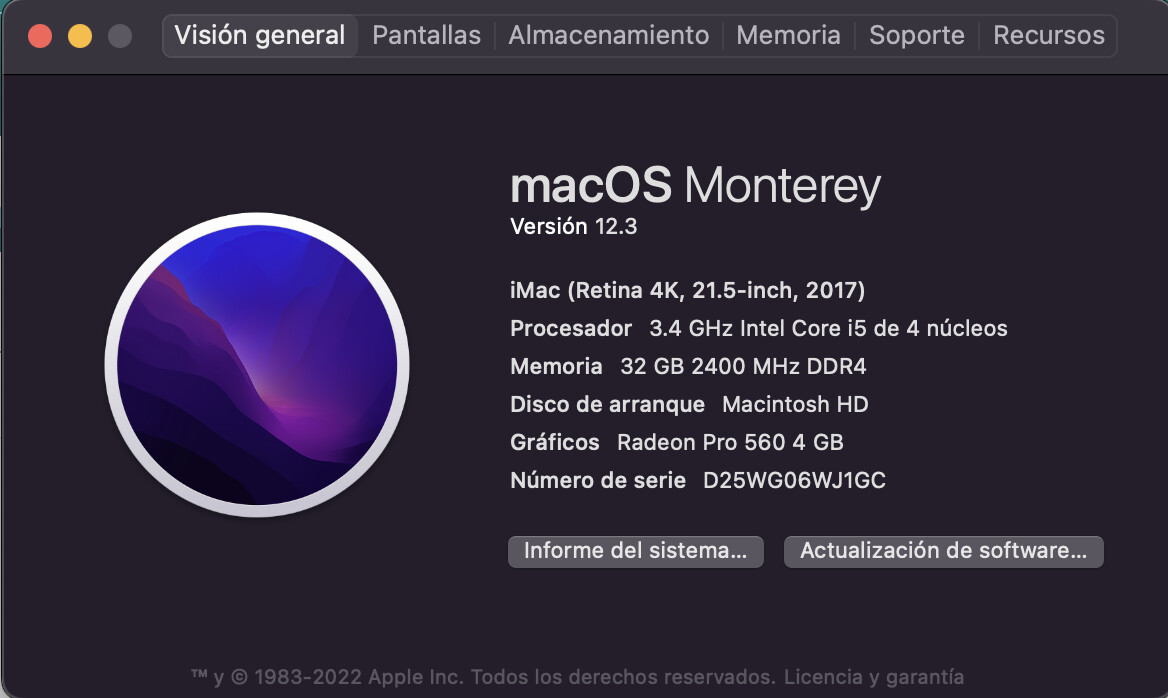Click the Procesador Intel Core i5 line
The image size is (1168, 698).
pyautogui.click(x=758, y=329)
